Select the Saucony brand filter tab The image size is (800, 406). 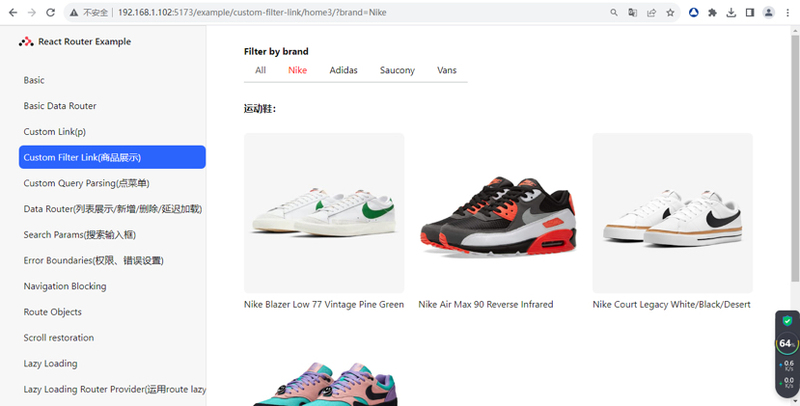coord(397,70)
